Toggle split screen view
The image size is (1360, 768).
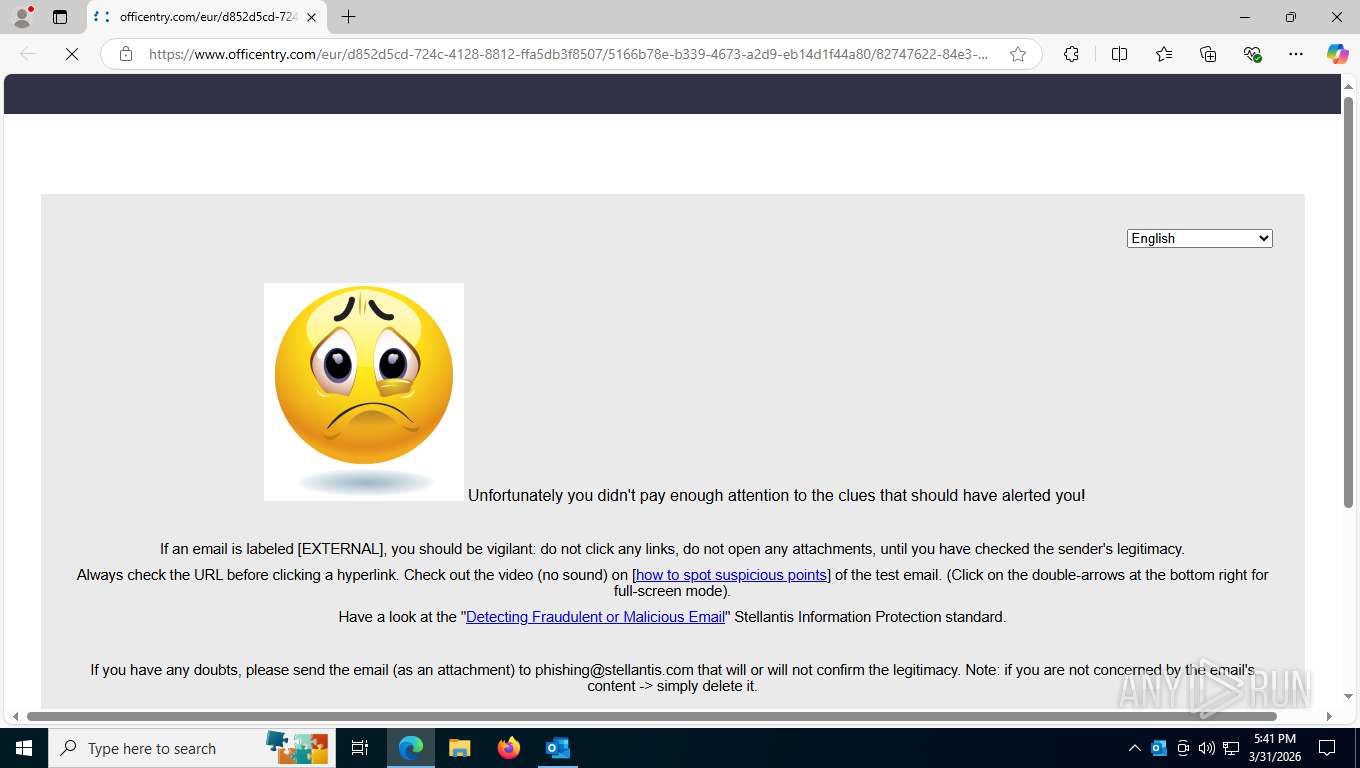point(1119,54)
